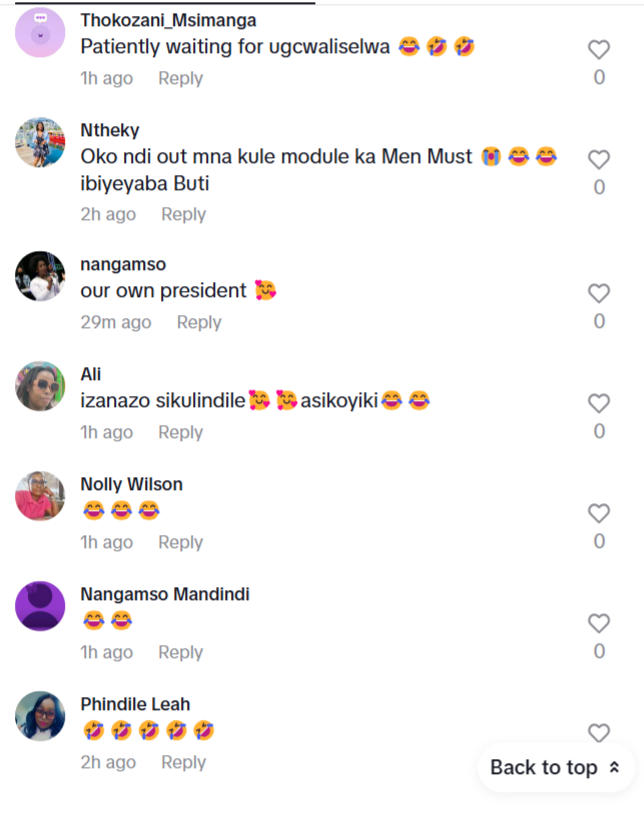Reply to Ali's comment
The width and height of the screenshot is (644, 814).
[180, 432]
